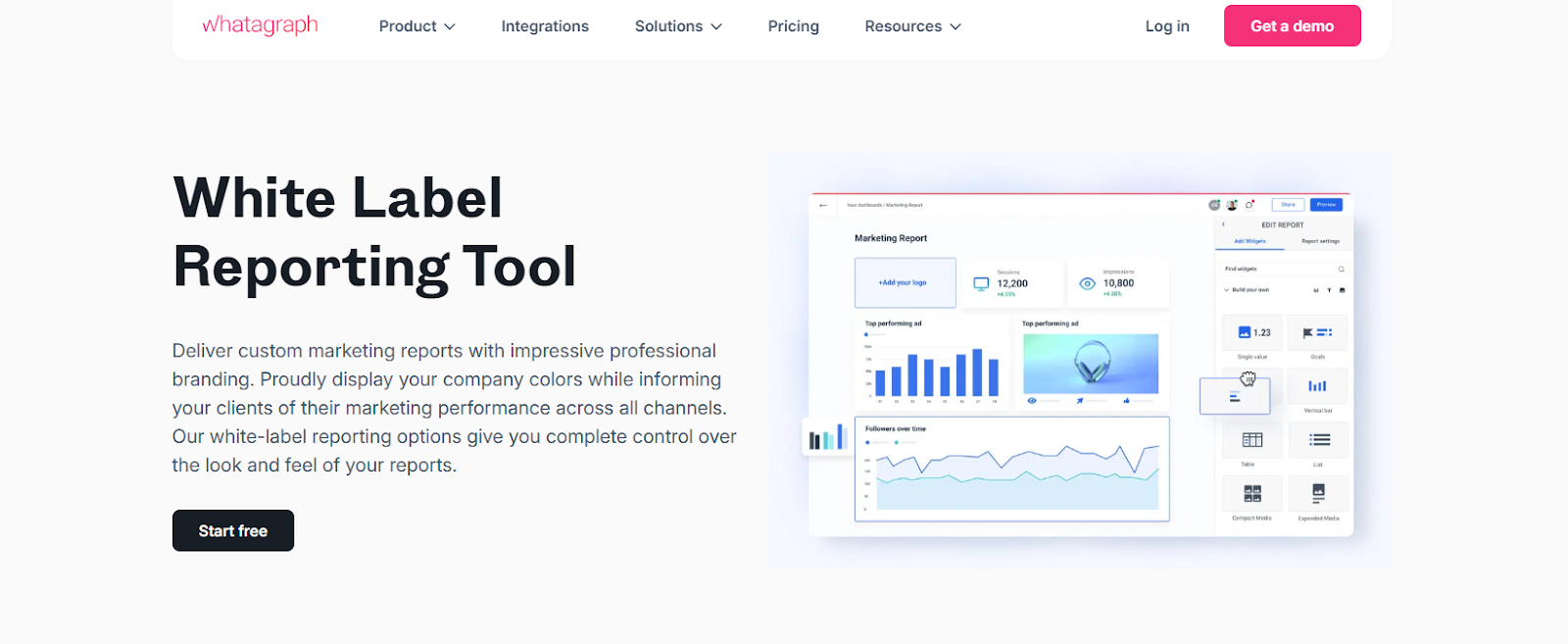Click the Log in link
The height and width of the screenshot is (644, 1568).
click(x=1167, y=26)
